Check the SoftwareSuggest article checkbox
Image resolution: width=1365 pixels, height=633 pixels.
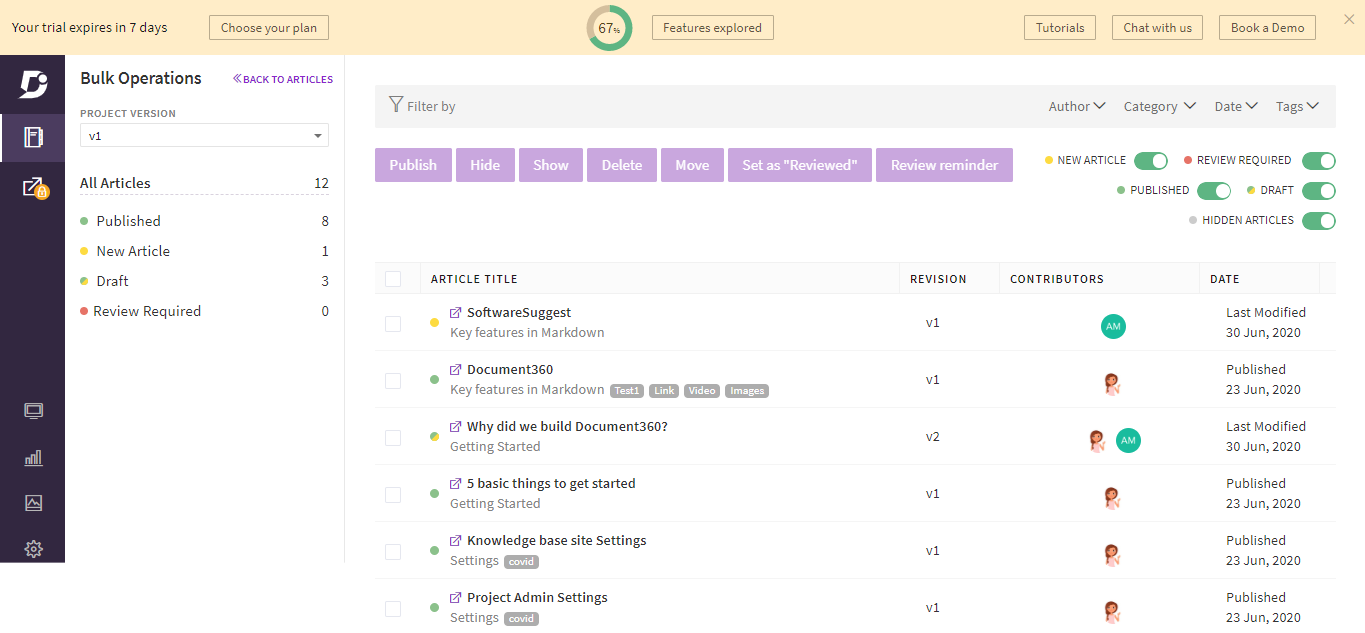pos(393,324)
